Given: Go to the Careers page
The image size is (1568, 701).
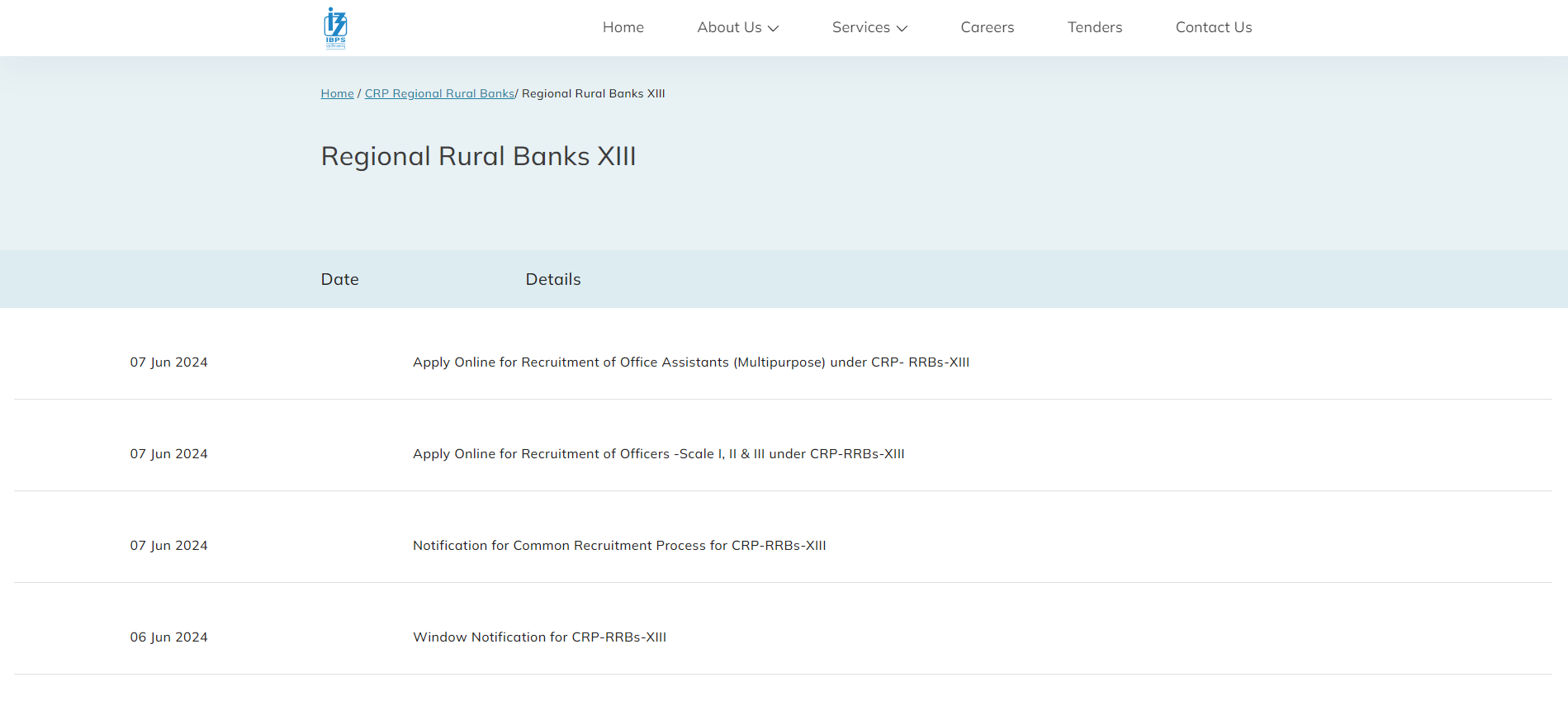Looking at the screenshot, I should pyautogui.click(x=988, y=27).
